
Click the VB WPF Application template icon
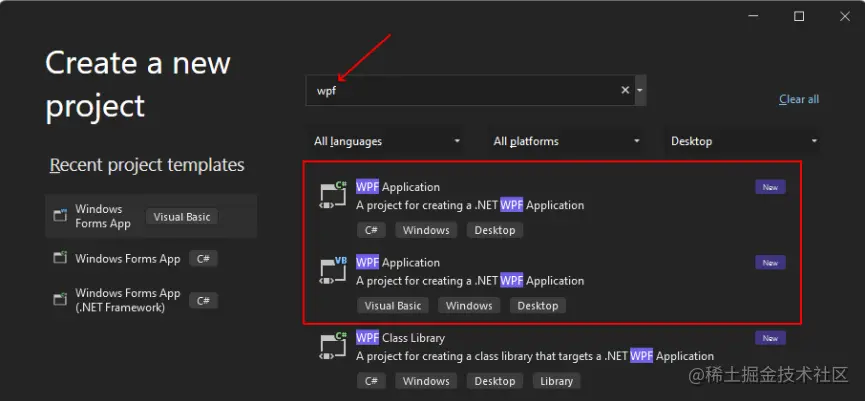point(333,271)
